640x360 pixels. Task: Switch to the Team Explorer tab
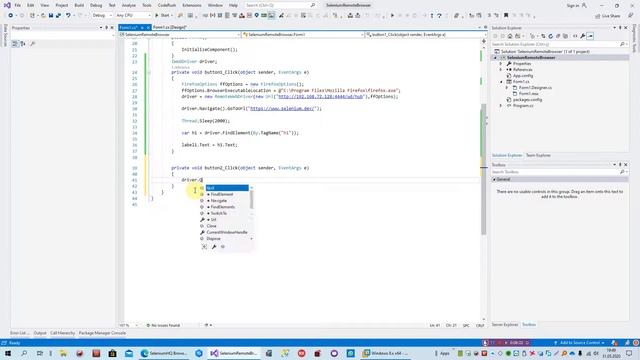538,156
